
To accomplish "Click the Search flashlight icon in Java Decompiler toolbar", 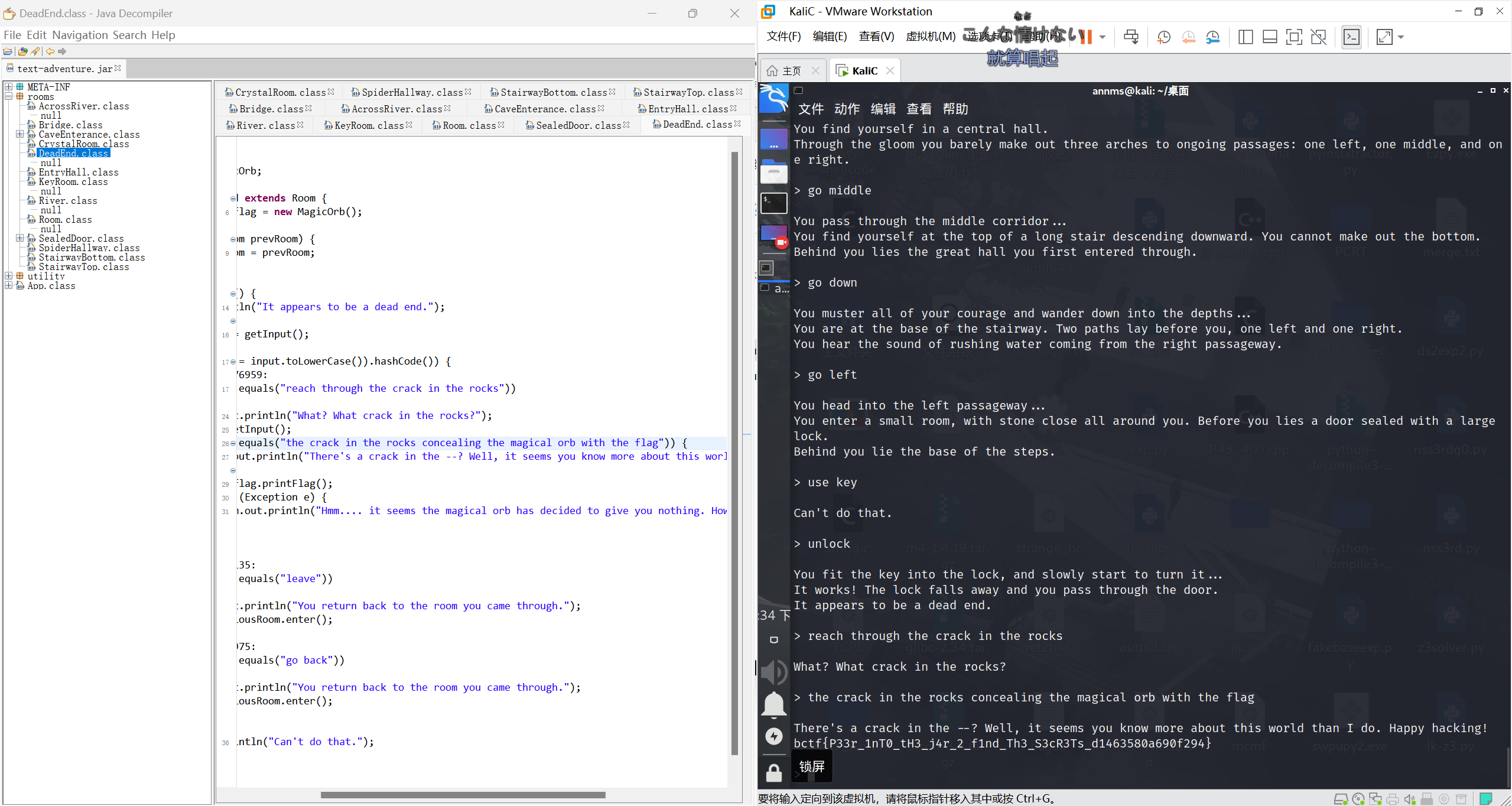I will (x=35, y=51).
